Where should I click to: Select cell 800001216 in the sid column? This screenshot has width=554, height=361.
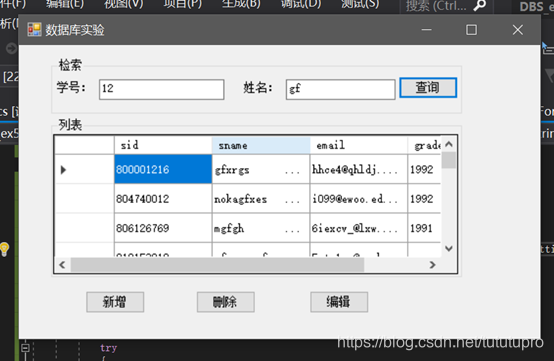click(x=163, y=169)
